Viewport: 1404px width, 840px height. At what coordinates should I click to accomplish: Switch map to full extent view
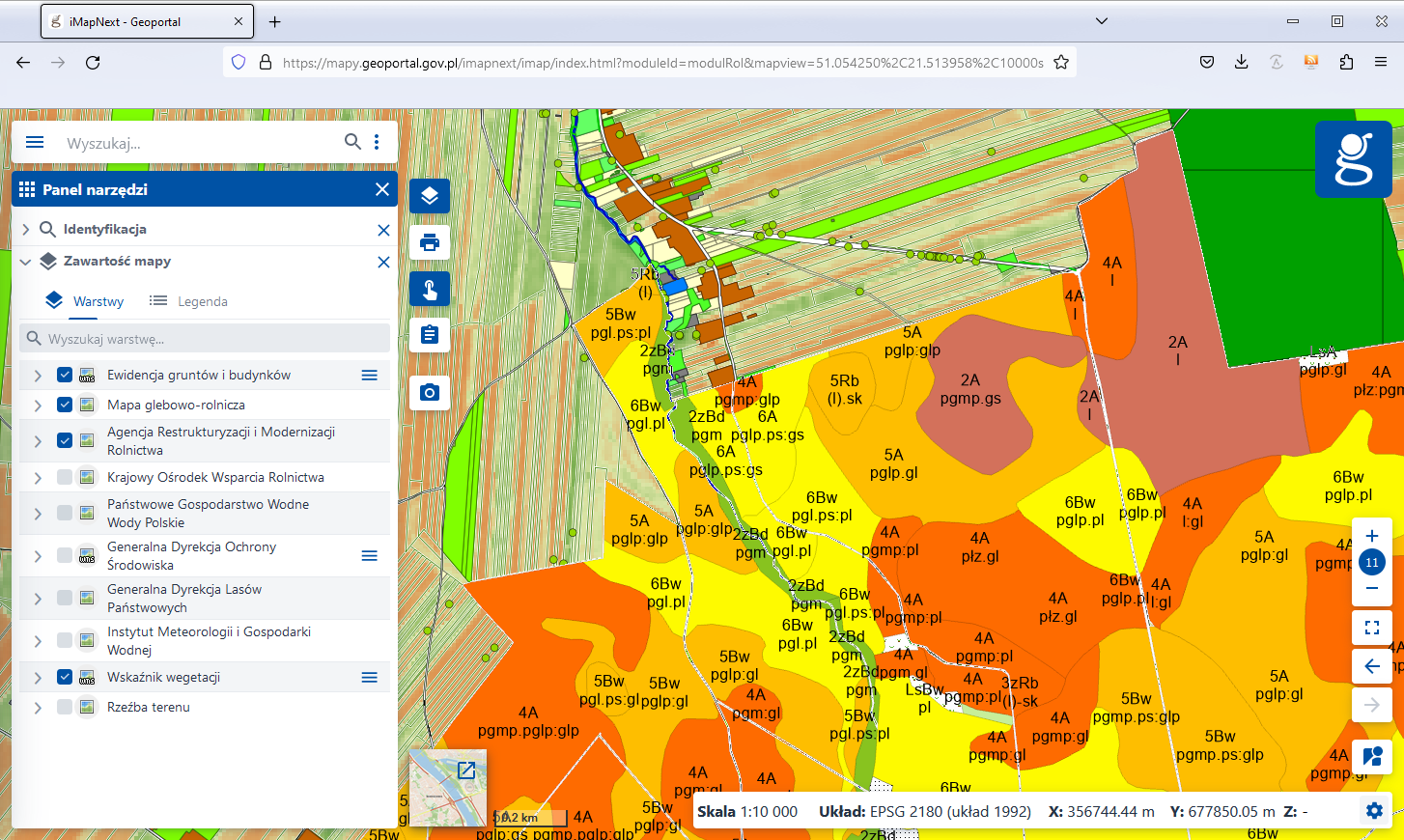coord(1371,628)
